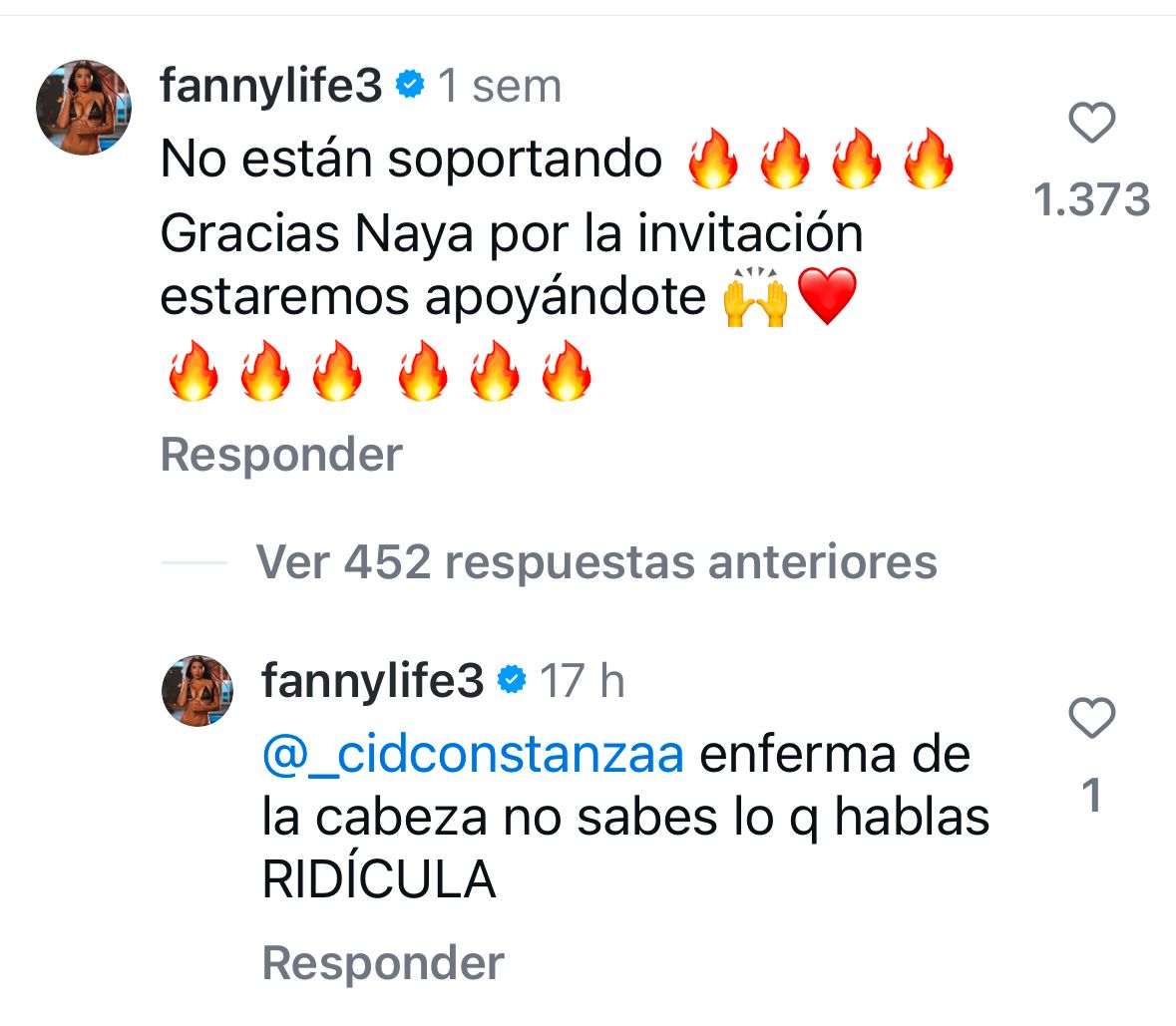Click the word 'RIDÍCULA' in the reply
The width and height of the screenshot is (1176, 1026).
379,880
